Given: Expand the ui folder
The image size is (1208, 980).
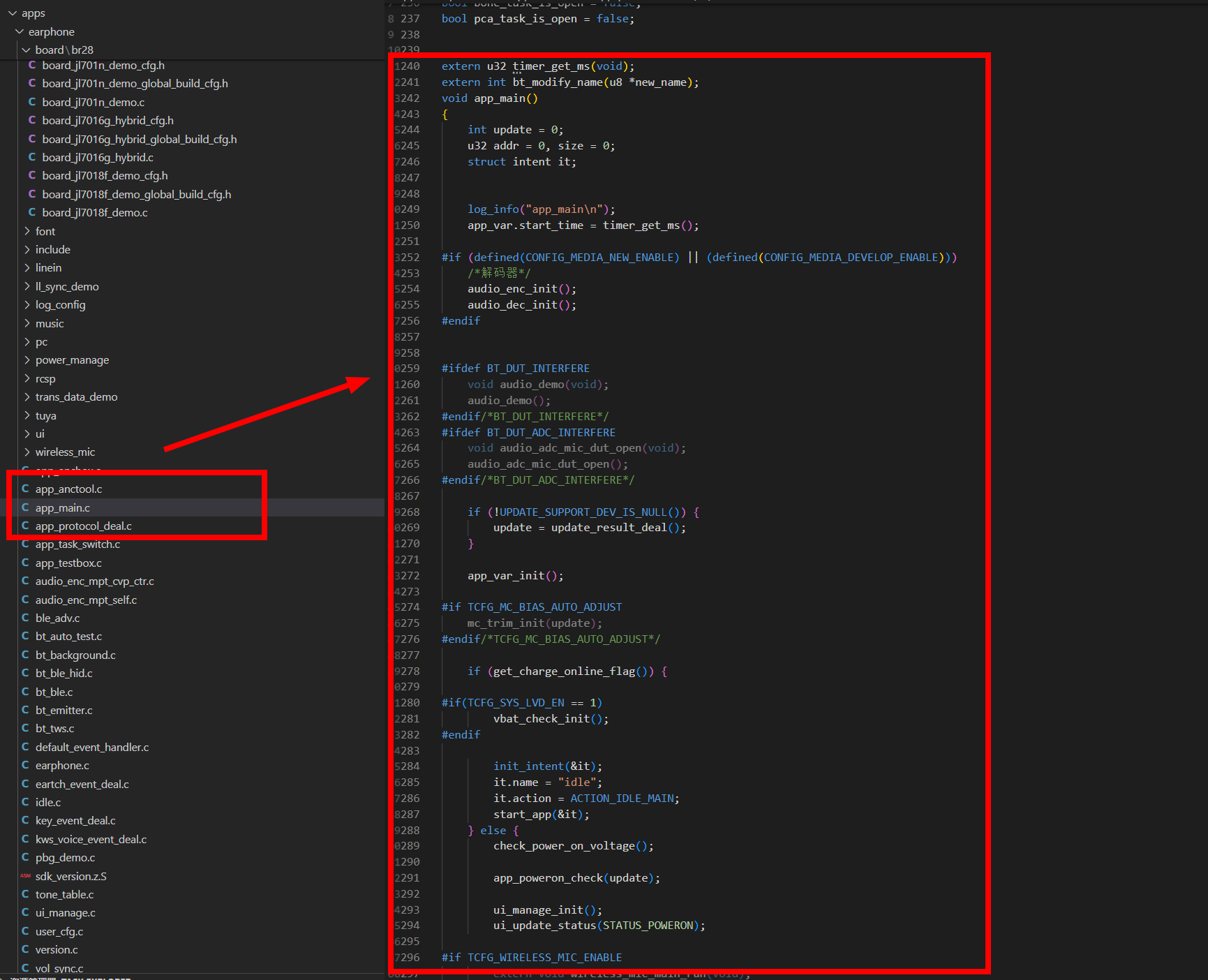Looking at the screenshot, I should point(27,433).
